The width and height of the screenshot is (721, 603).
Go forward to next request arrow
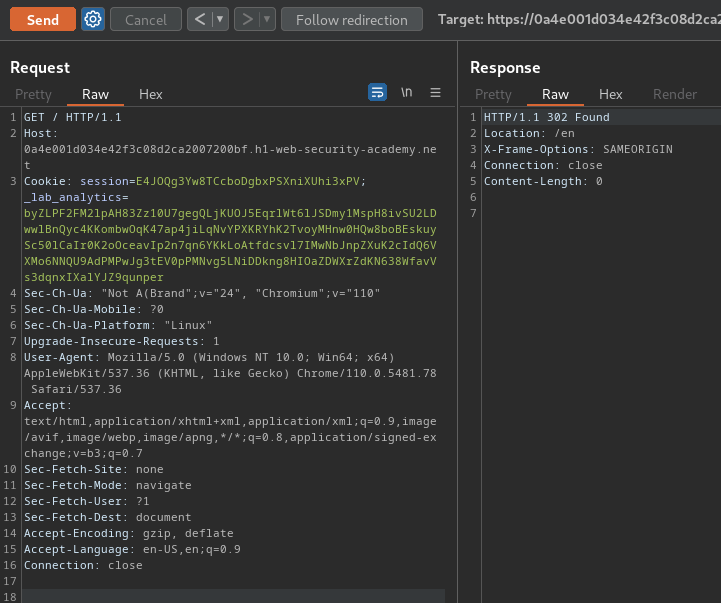(247, 19)
